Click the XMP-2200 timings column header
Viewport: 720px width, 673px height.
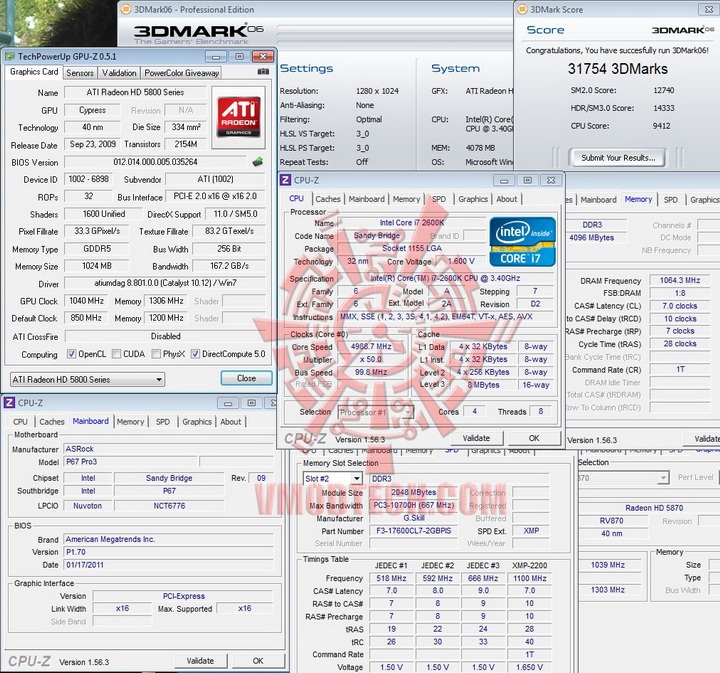click(x=529, y=566)
